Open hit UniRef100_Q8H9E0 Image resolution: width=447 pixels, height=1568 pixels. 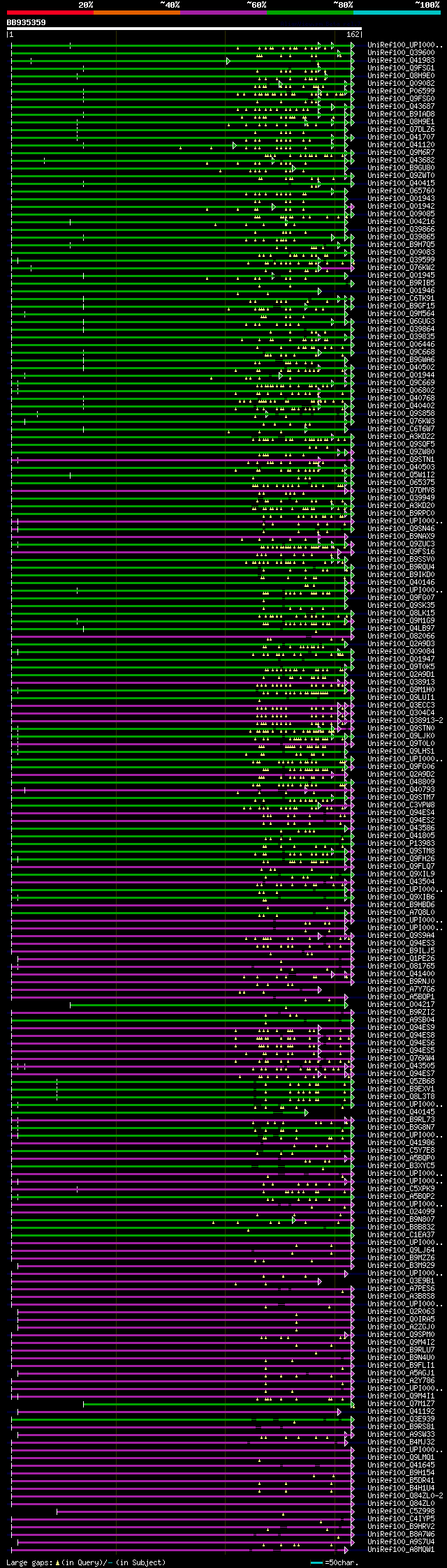point(401,76)
